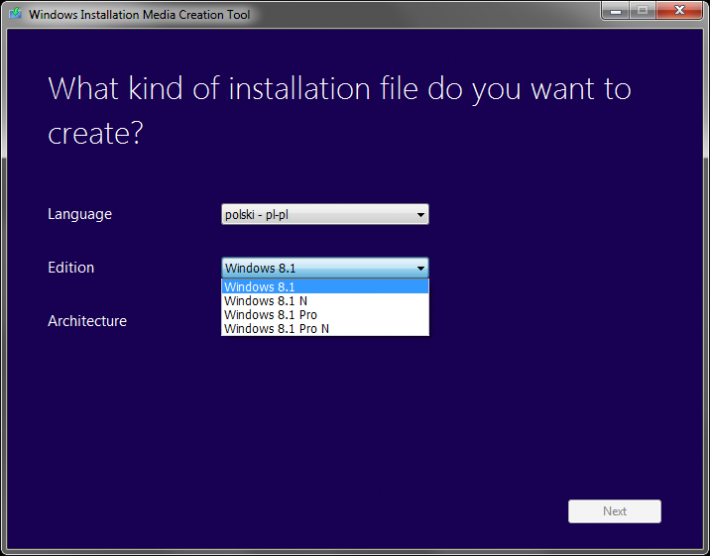Click the Edition label text

tap(71, 268)
